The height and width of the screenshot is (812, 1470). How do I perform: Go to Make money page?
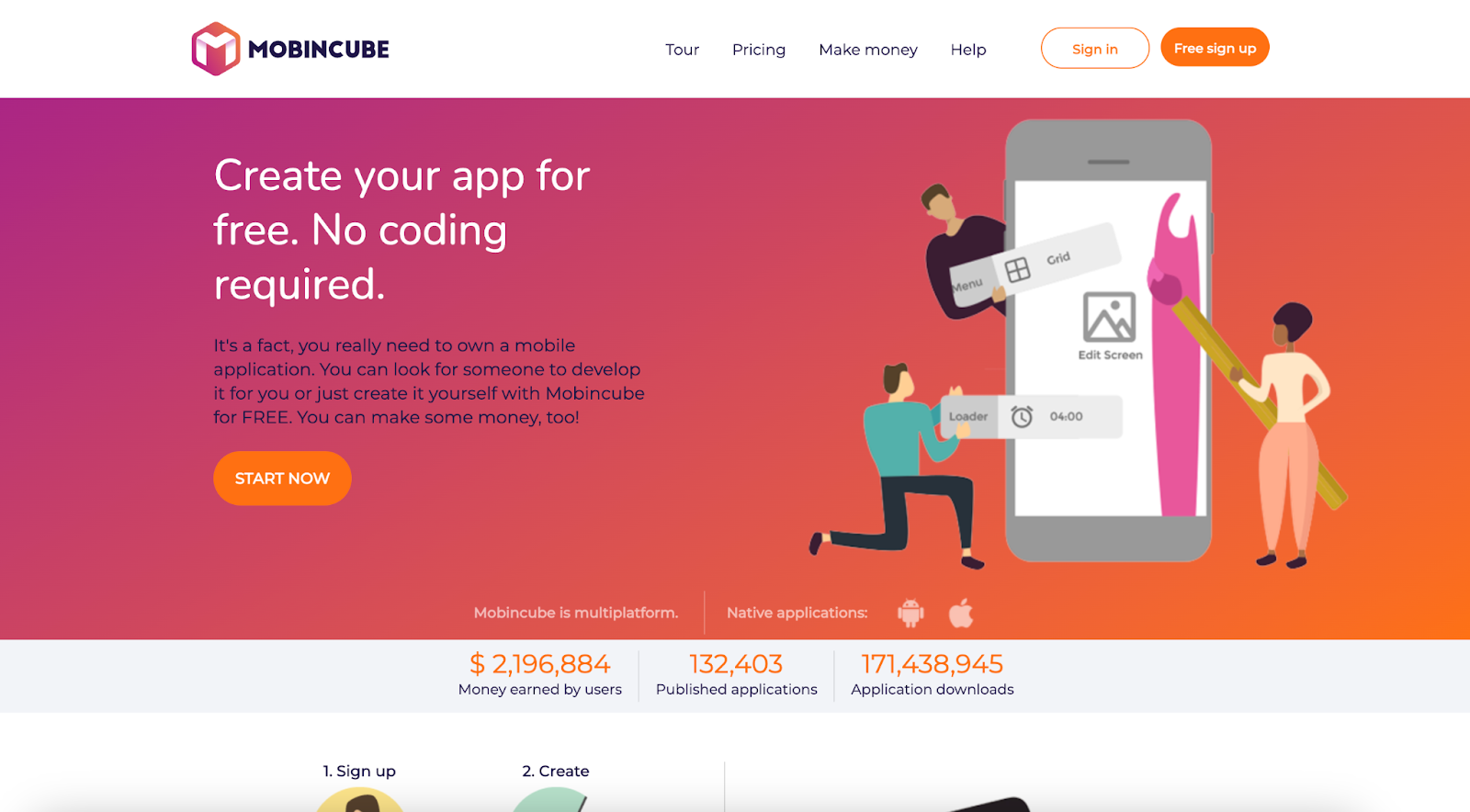tap(868, 50)
